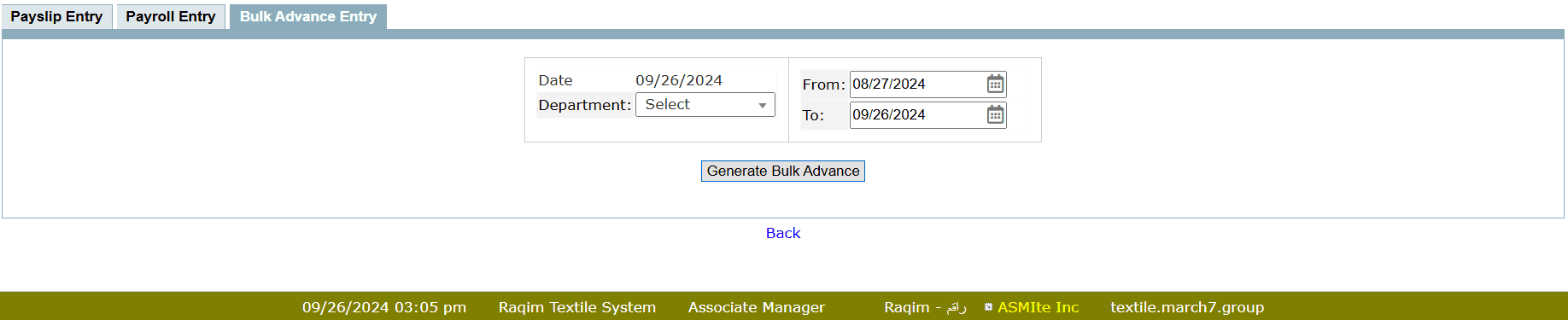1568x320 pixels.
Task: Focus the To date input field
Action: click(x=917, y=114)
